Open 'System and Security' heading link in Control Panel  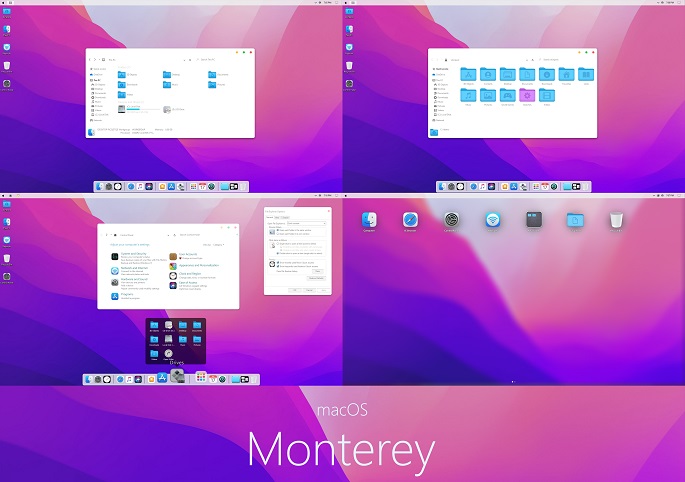(x=134, y=253)
